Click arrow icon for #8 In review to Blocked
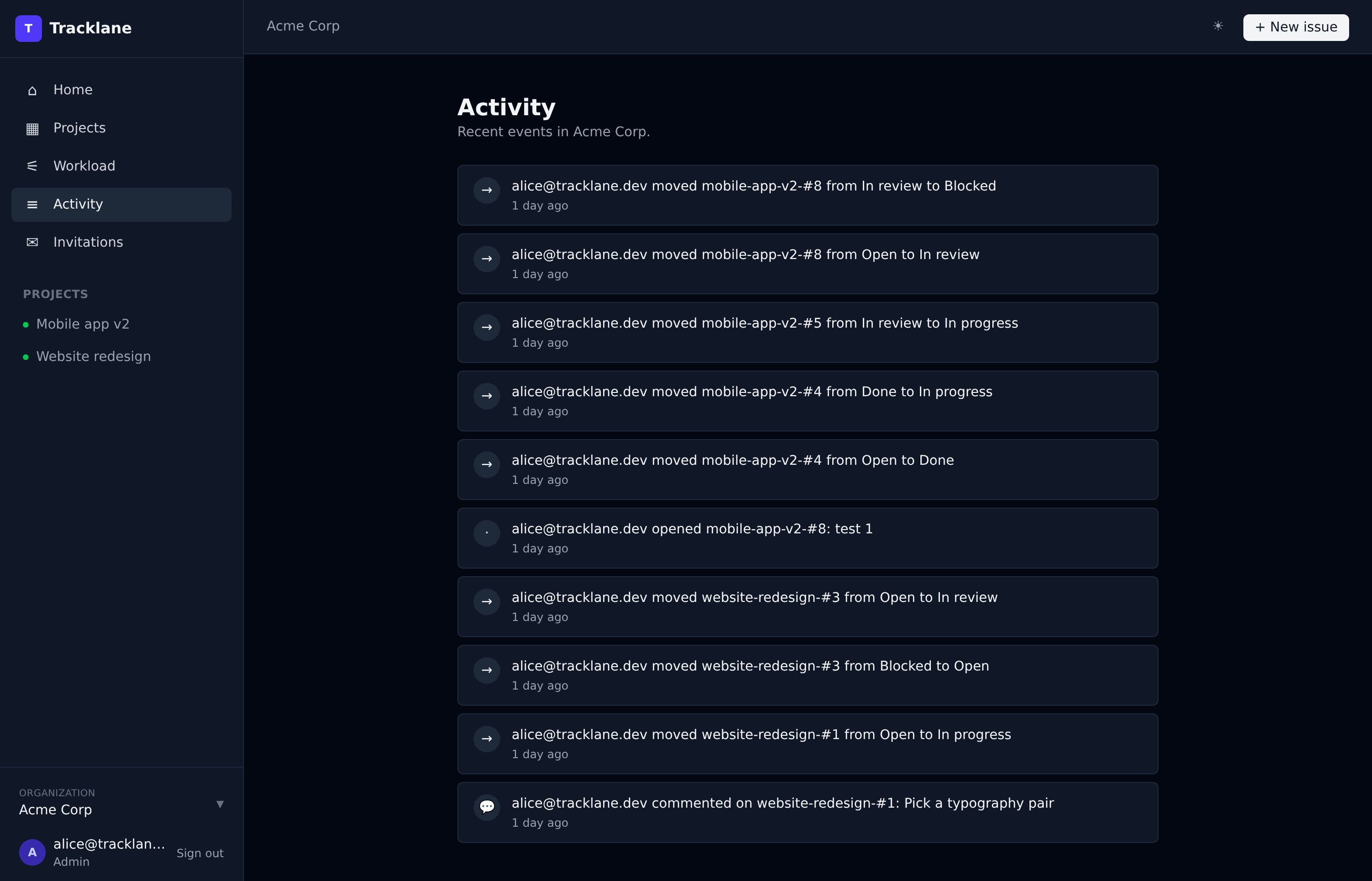1372x881 pixels. 487,190
